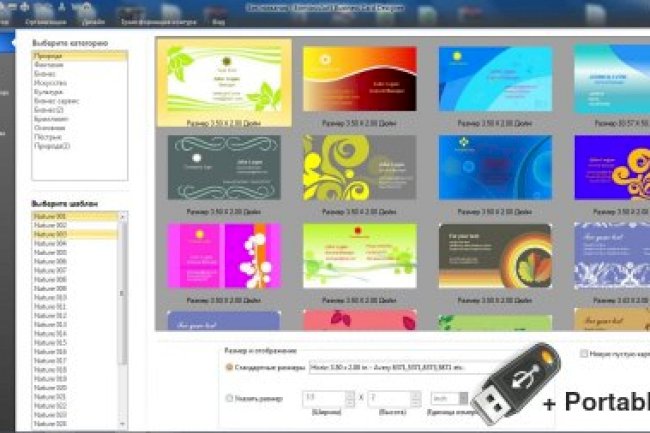Select the Стандартные размеры radio button
Image resolution: width=650 pixels, height=433 pixels.
point(228,370)
